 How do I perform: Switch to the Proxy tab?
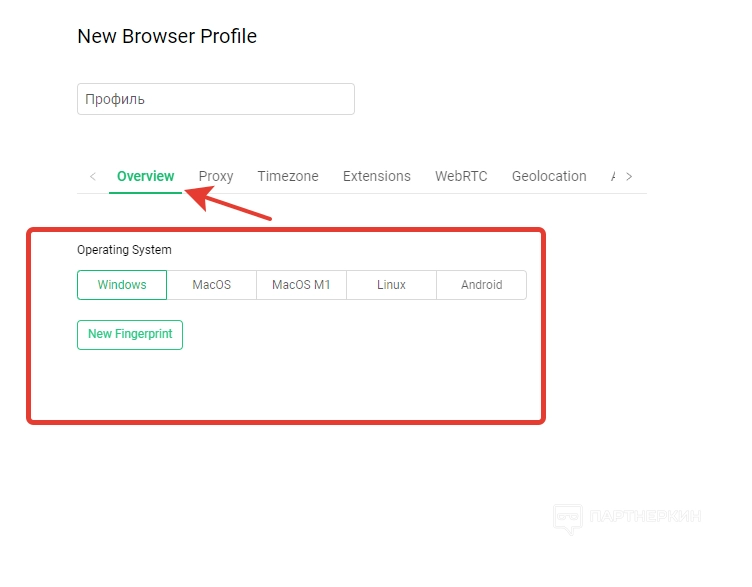tap(215, 176)
